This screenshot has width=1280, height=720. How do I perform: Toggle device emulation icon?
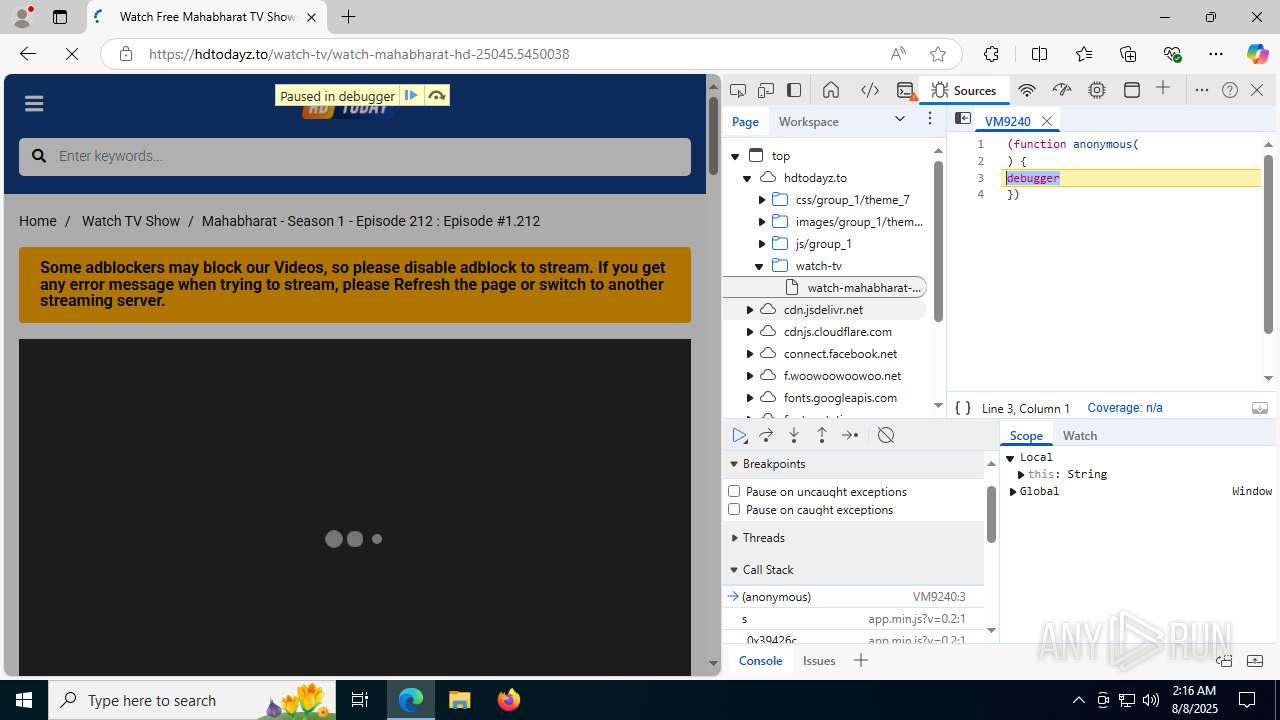point(766,90)
